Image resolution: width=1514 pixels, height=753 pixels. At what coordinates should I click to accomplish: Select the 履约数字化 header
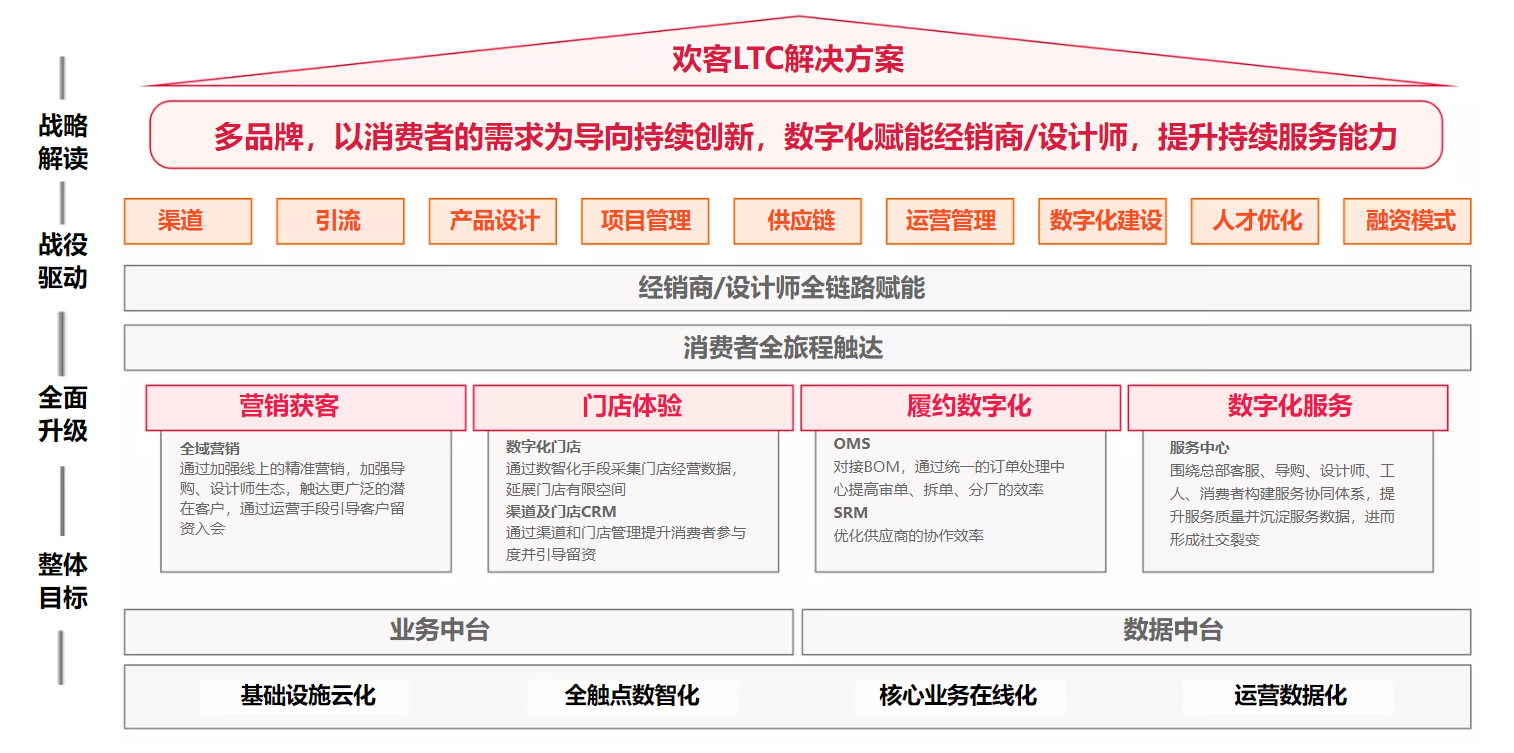[x=960, y=407]
